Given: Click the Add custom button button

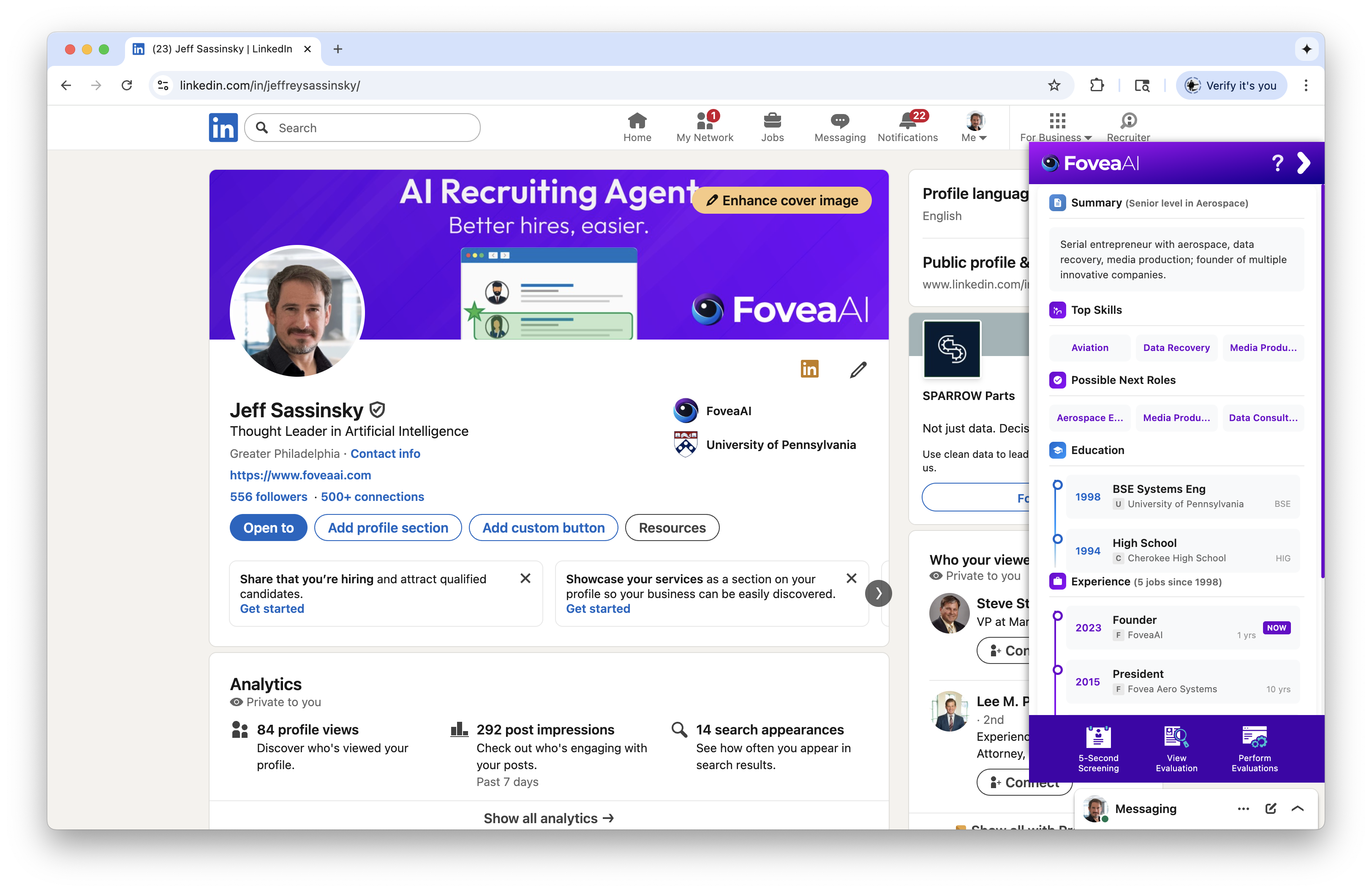Looking at the screenshot, I should click(x=543, y=528).
